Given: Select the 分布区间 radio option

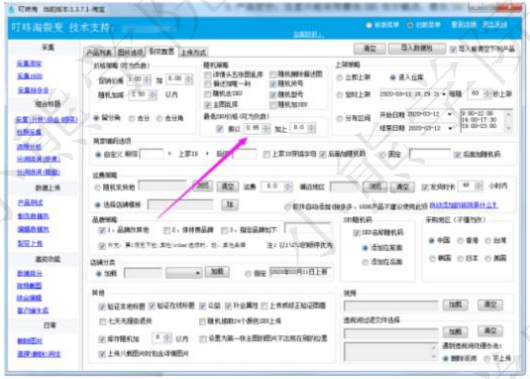Looking at the screenshot, I should 340,118.
